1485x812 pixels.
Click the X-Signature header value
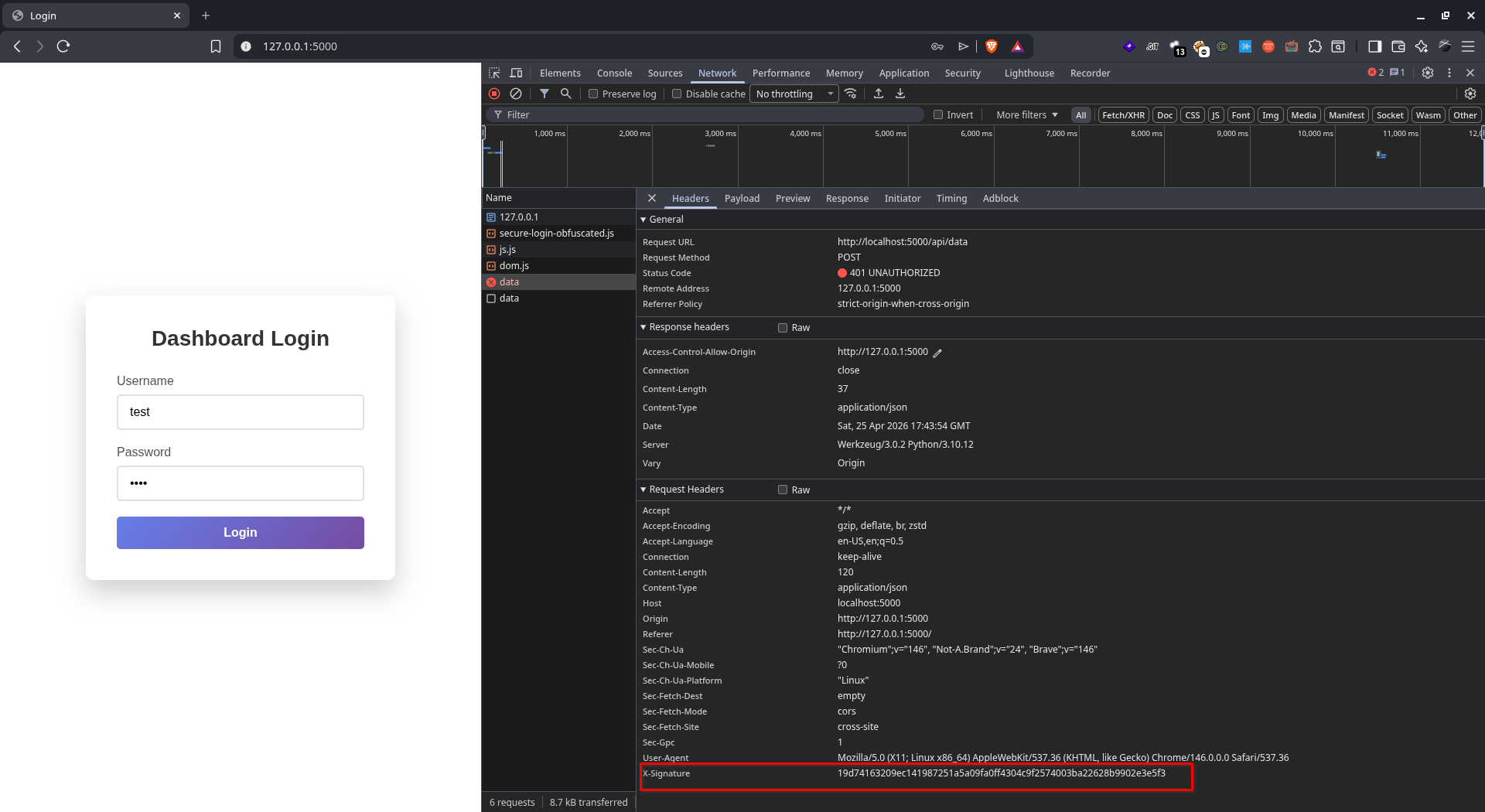coord(1001,773)
